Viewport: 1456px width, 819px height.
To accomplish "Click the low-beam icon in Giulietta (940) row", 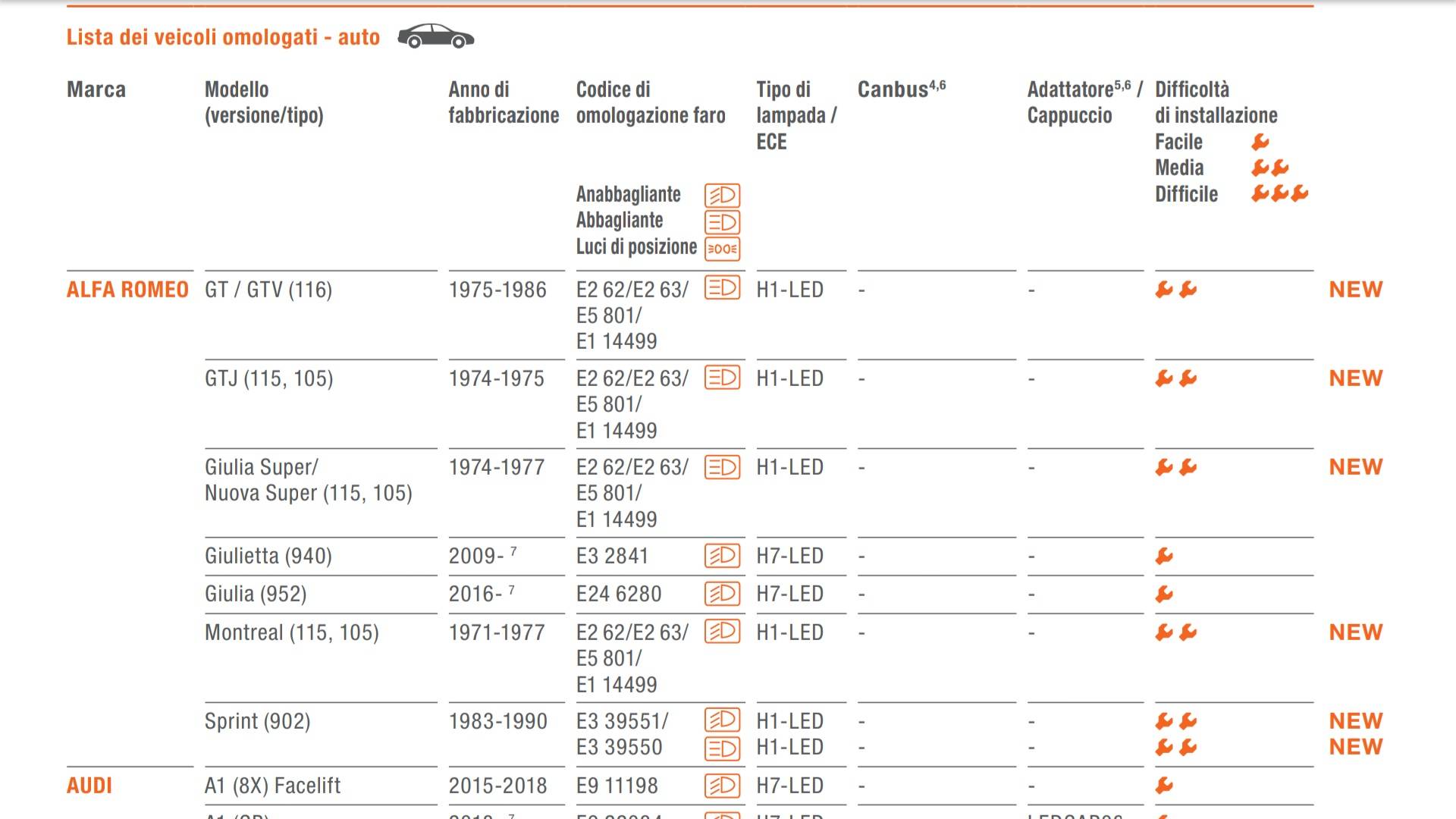I will pyautogui.click(x=722, y=556).
